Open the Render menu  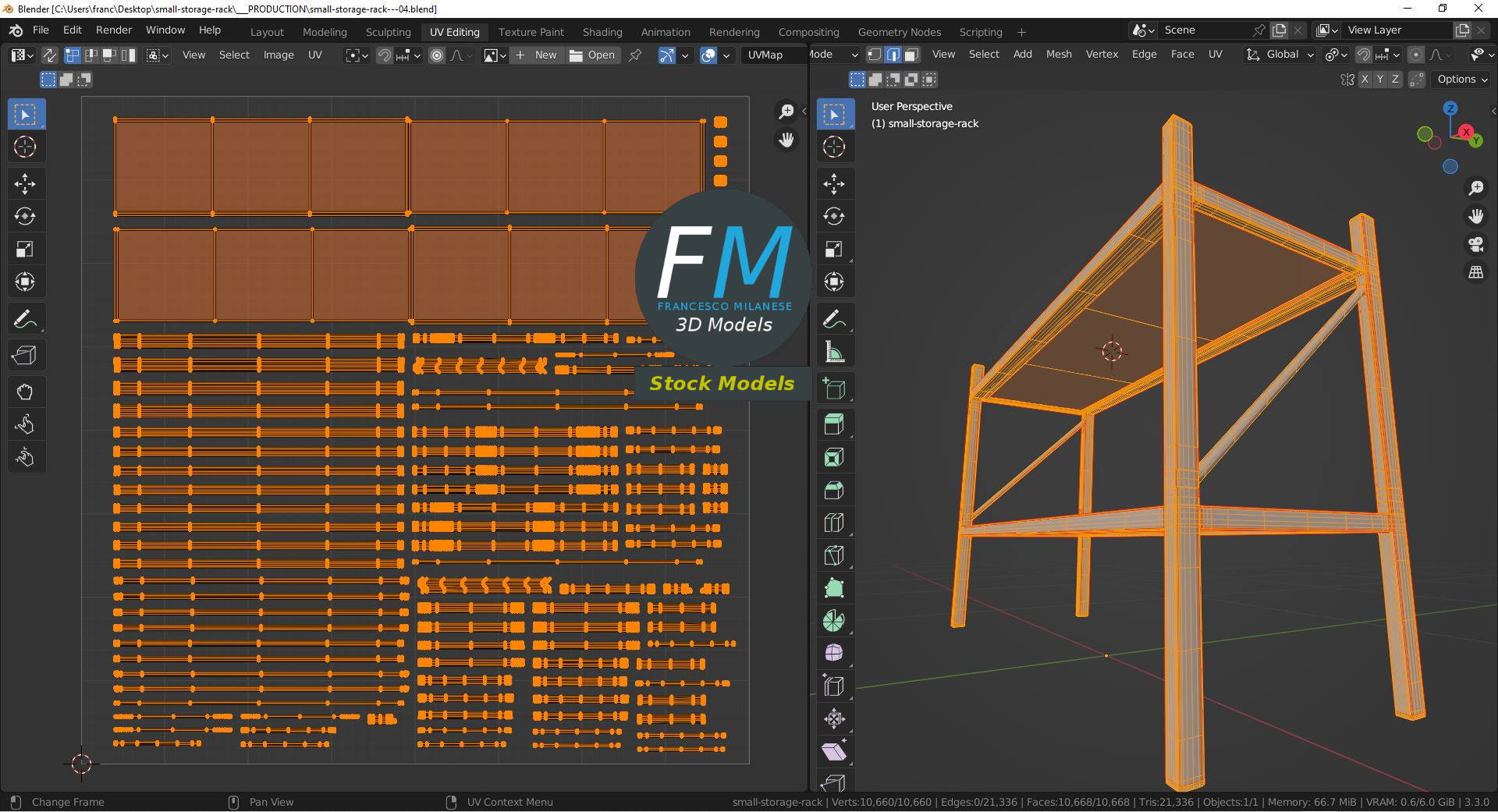click(114, 30)
